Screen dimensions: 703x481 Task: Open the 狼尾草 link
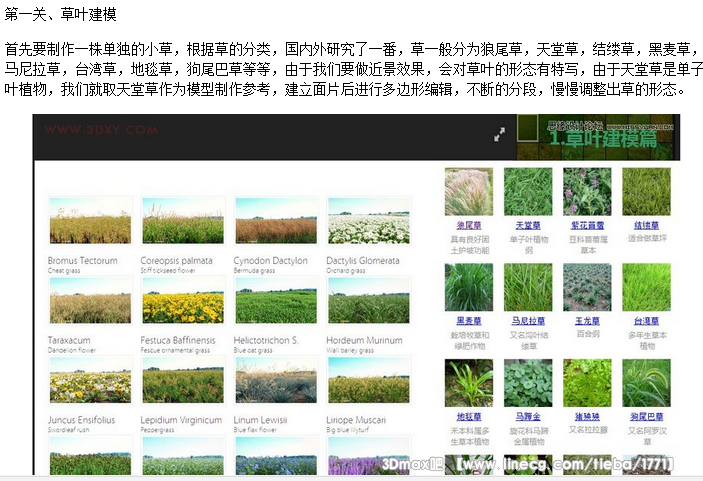click(x=469, y=225)
